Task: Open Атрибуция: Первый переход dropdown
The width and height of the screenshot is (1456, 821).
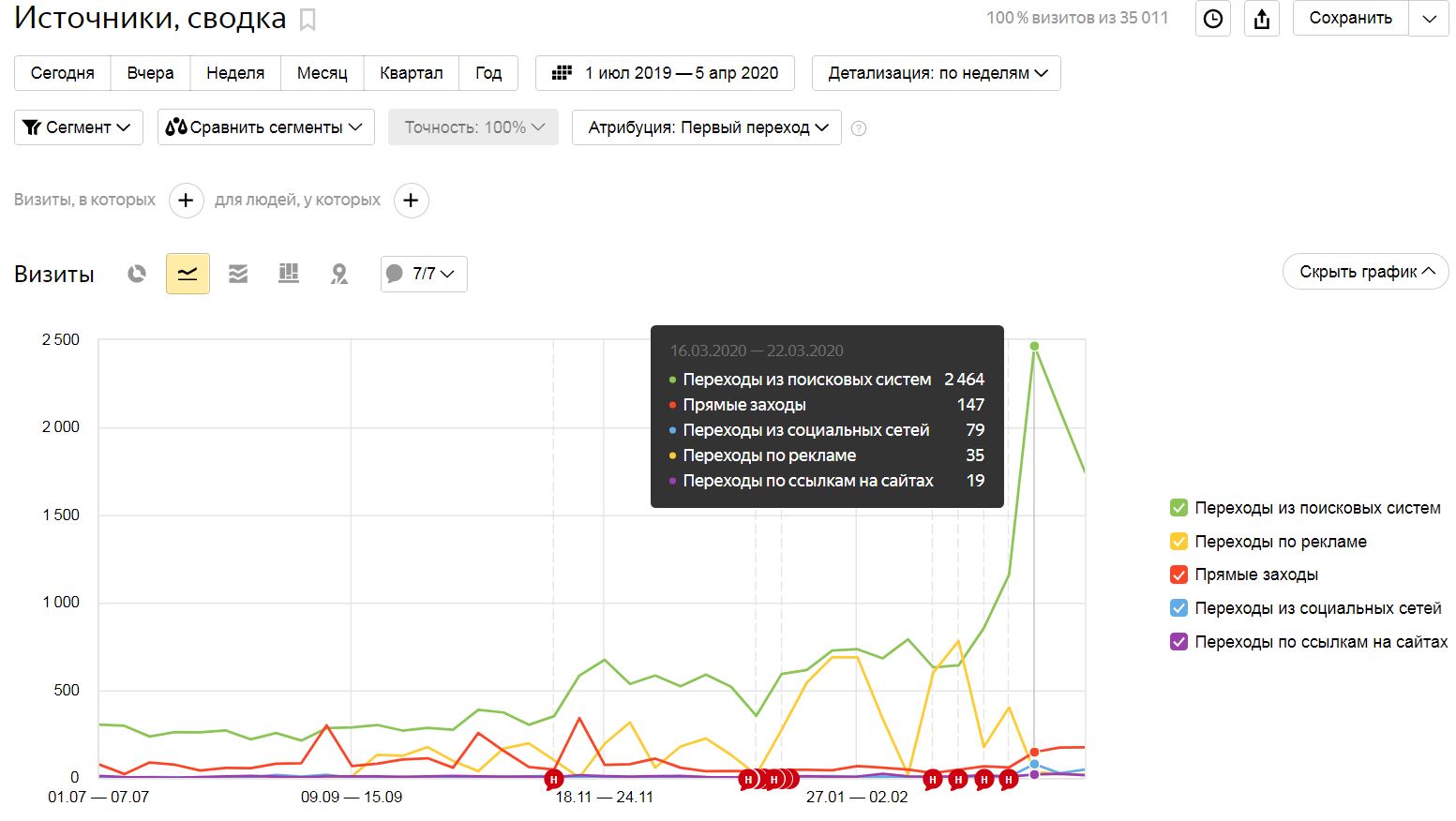Action: tap(707, 127)
